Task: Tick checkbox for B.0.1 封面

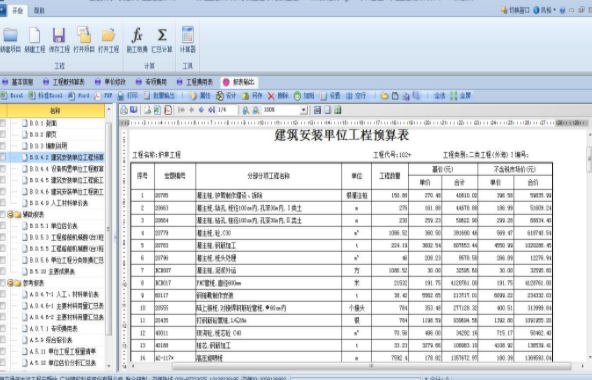Action: pos(3,123)
